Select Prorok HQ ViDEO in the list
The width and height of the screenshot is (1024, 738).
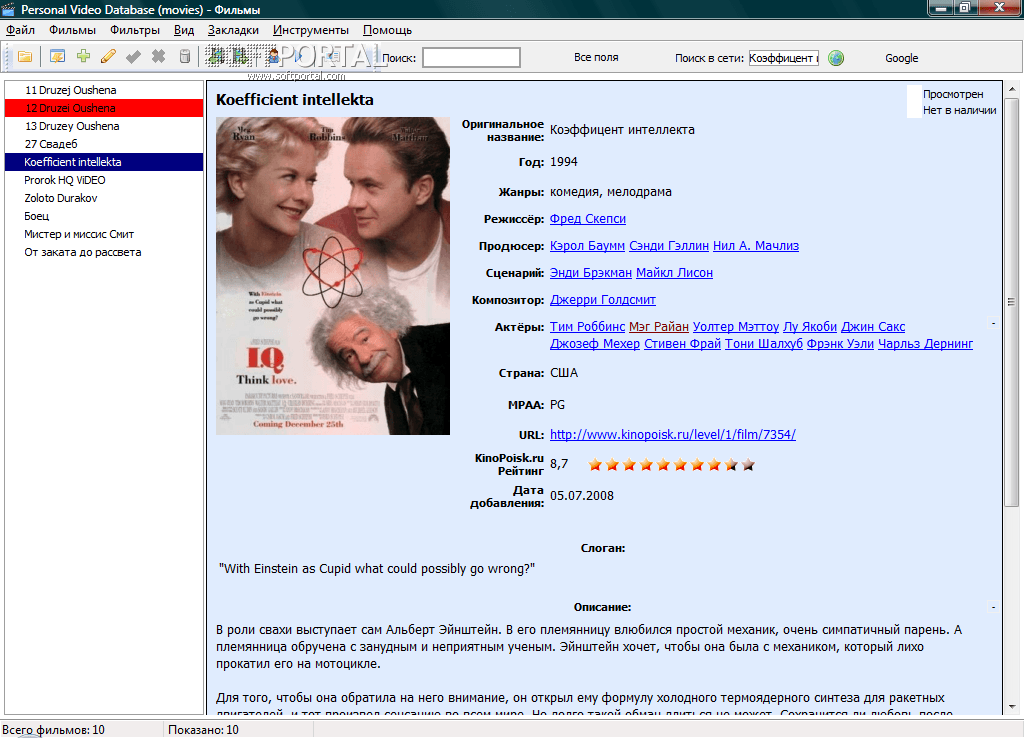pos(104,180)
